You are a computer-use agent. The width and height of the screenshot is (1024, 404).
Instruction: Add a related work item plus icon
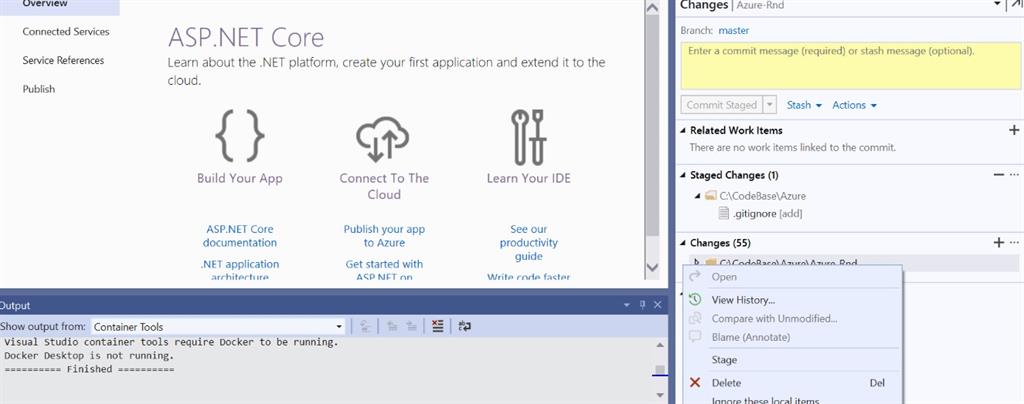tap(1014, 130)
